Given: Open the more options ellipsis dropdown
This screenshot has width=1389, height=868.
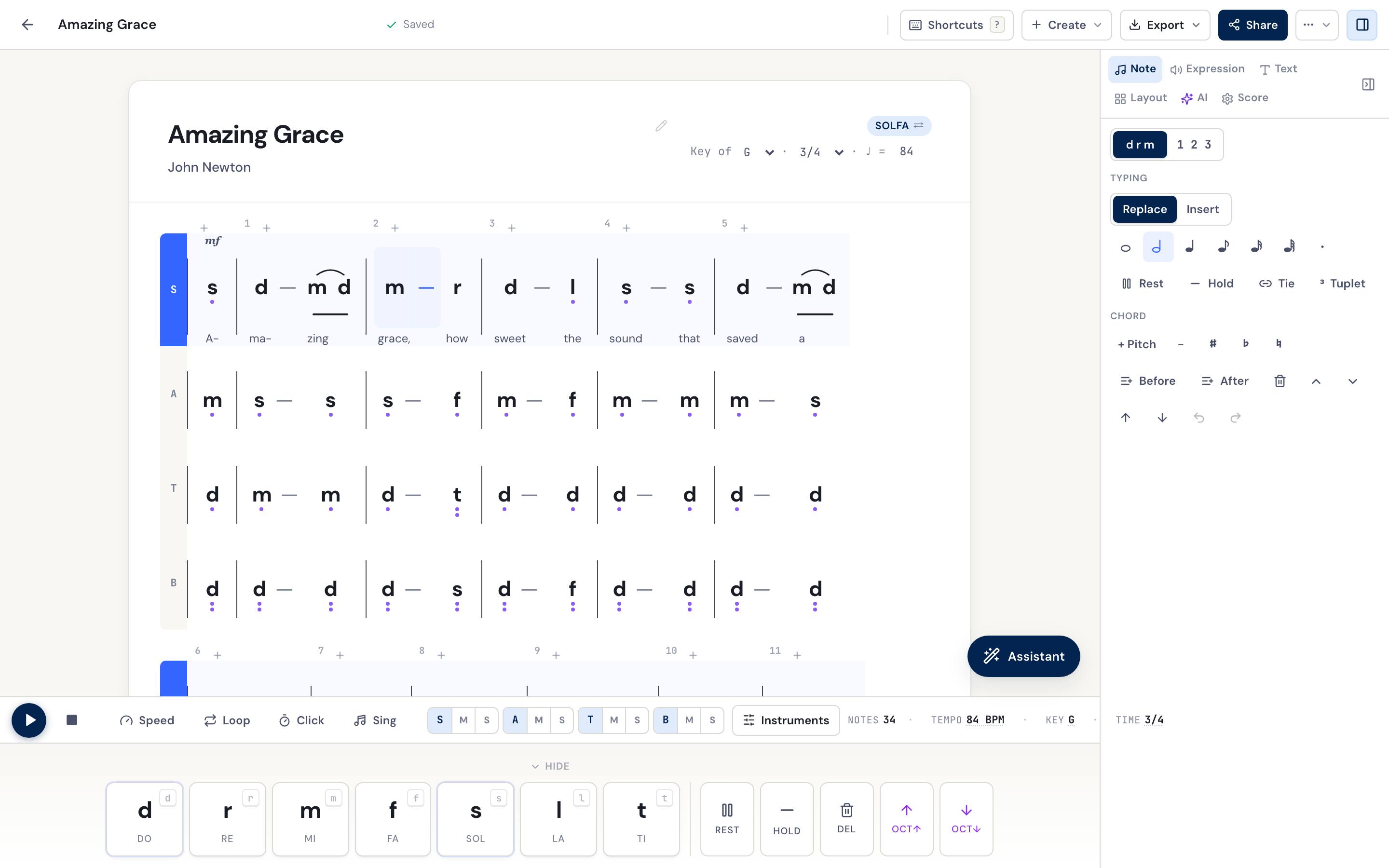Looking at the screenshot, I should coord(1317,25).
